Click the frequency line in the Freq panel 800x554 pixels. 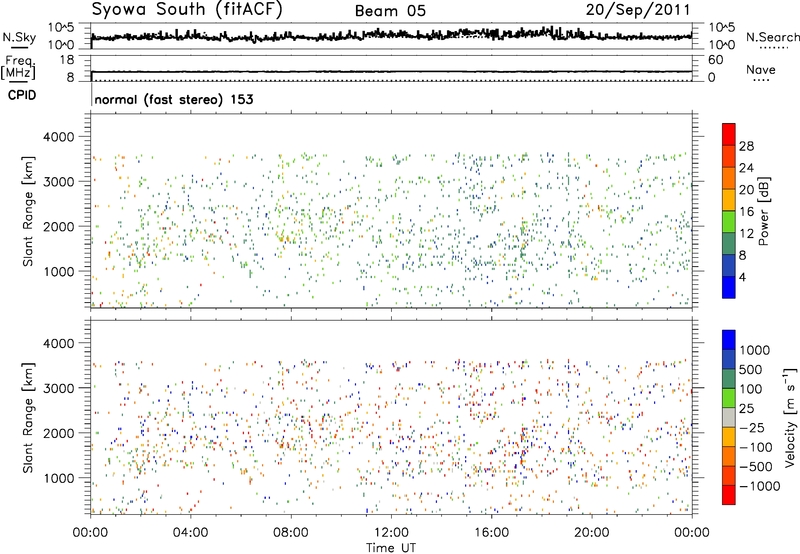[391, 71]
